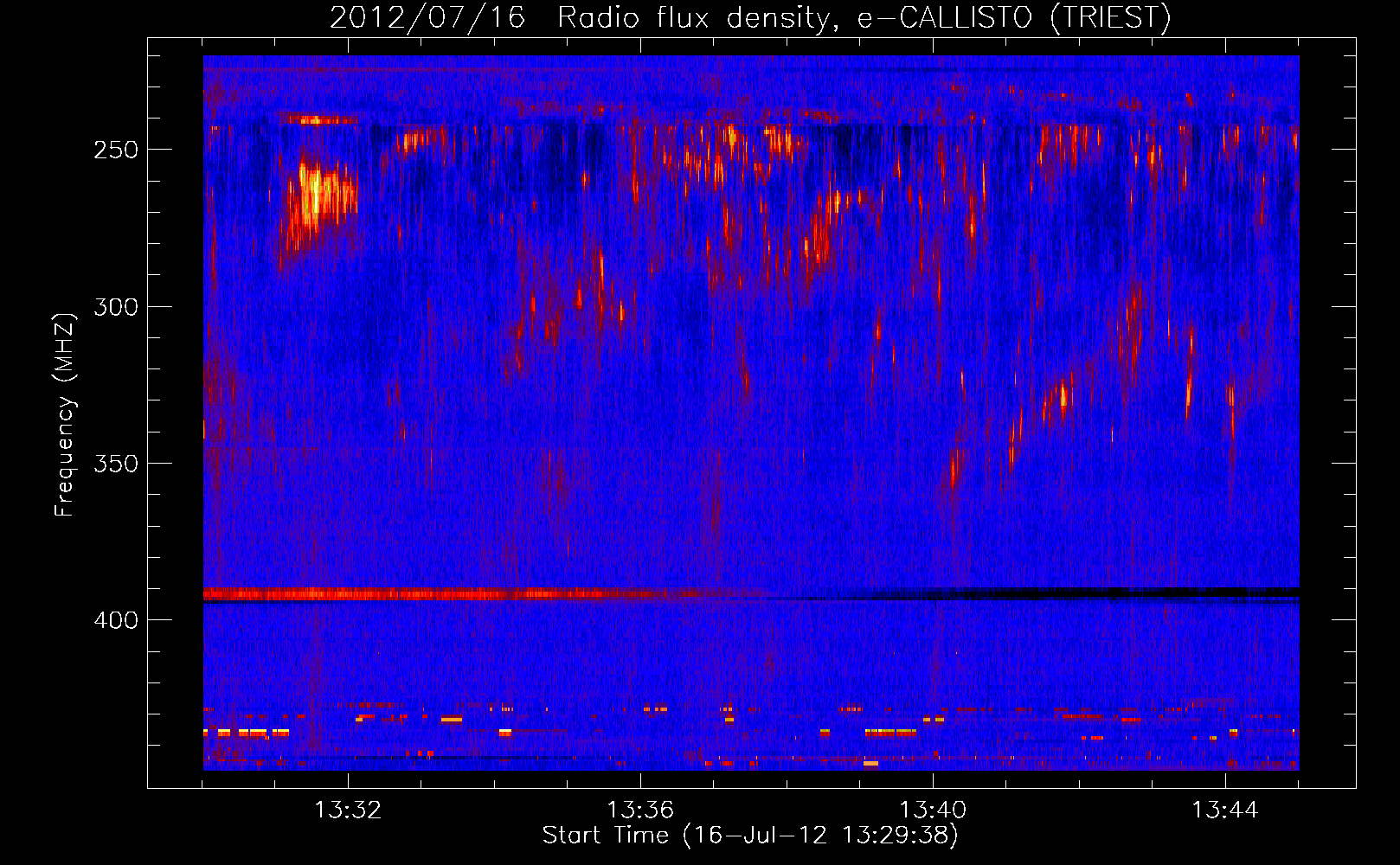Click the 13:40 time tick label

click(933, 810)
